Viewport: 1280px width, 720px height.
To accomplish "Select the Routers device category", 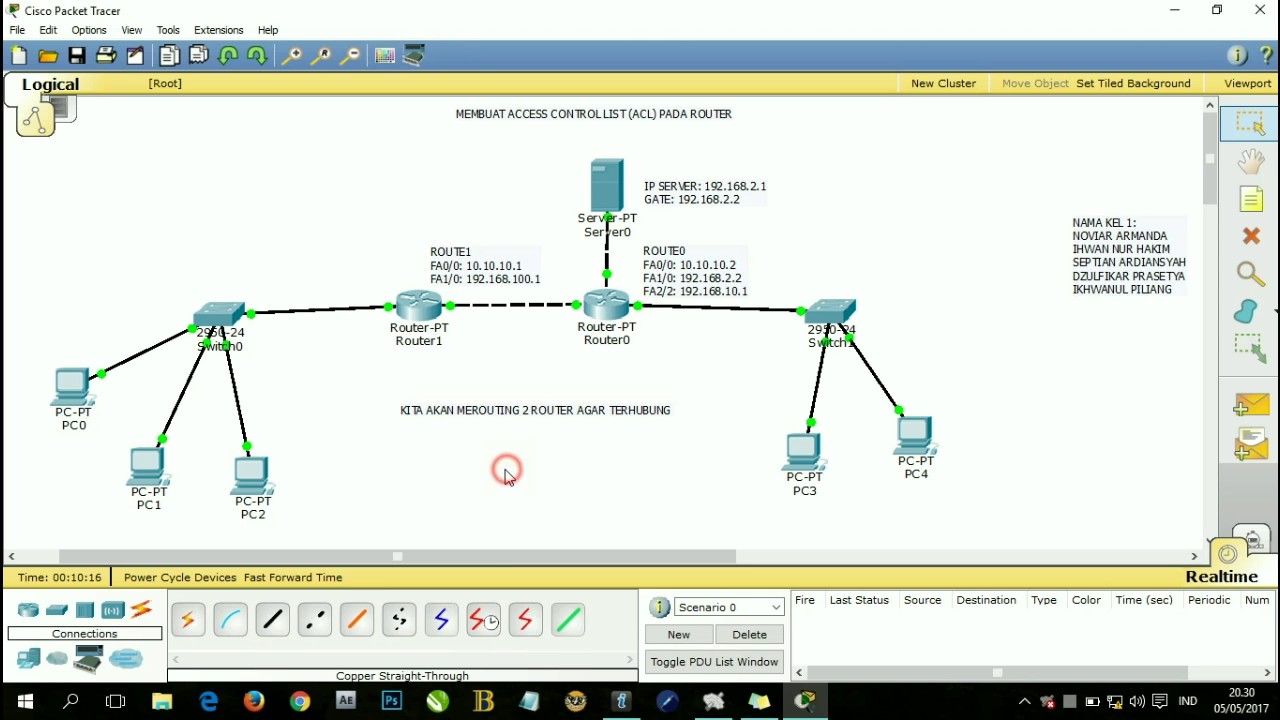I will pyautogui.click(x=28, y=610).
